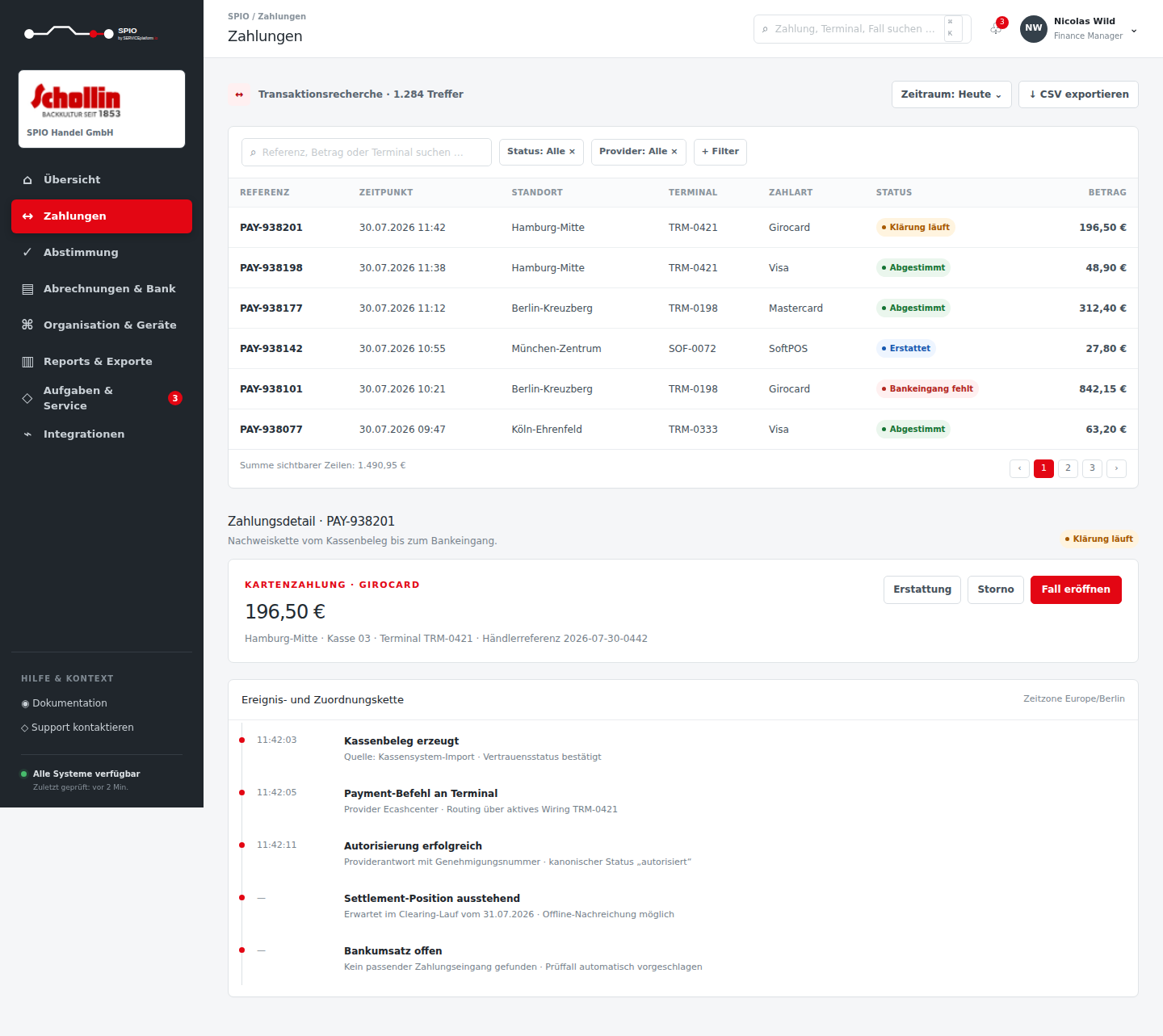Remove the Provider: Alle filter chip
Viewport: 1163px width, 1036px height.
coord(674,152)
